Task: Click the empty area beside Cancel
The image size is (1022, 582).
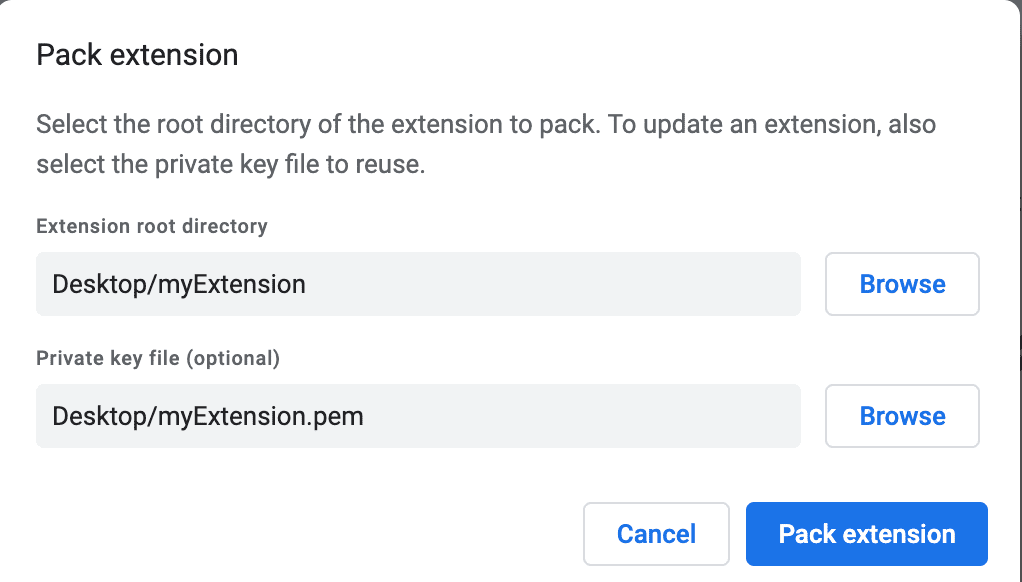Action: (x=400, y=533)
